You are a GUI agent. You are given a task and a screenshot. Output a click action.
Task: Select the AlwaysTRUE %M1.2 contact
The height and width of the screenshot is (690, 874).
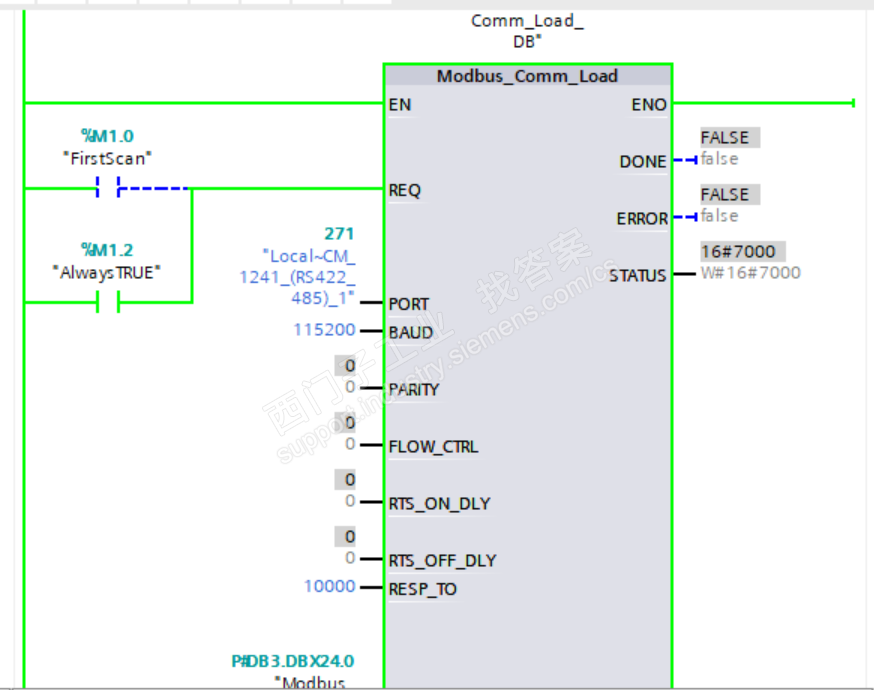click(108, 303)
